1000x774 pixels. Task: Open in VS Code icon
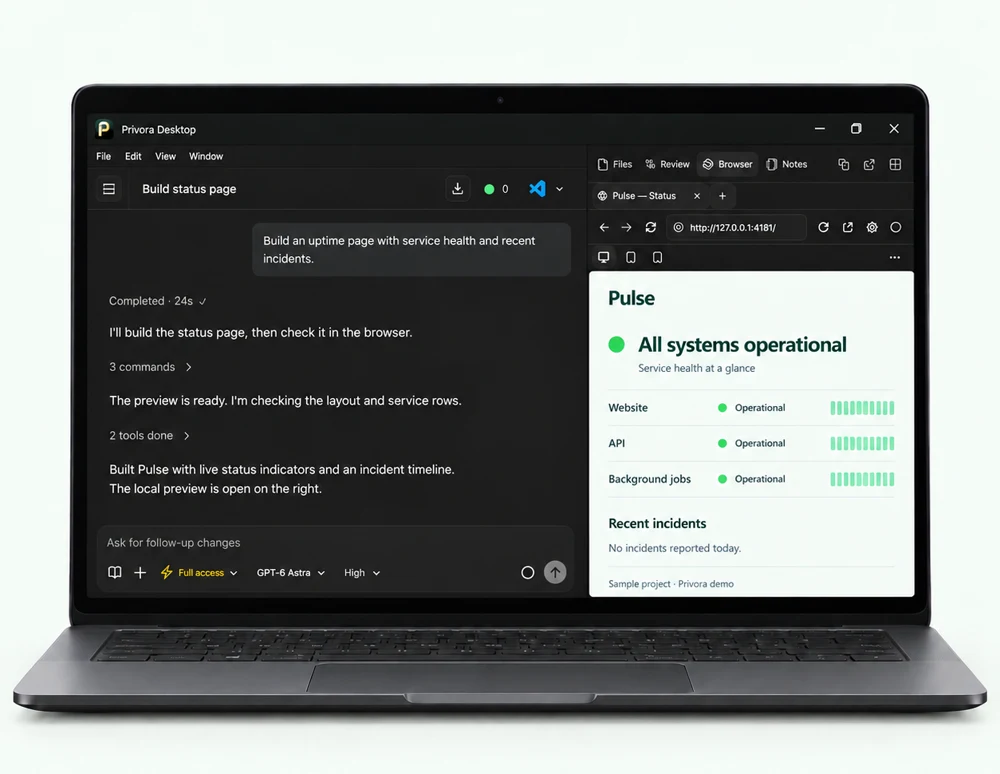tap(537, 189)
